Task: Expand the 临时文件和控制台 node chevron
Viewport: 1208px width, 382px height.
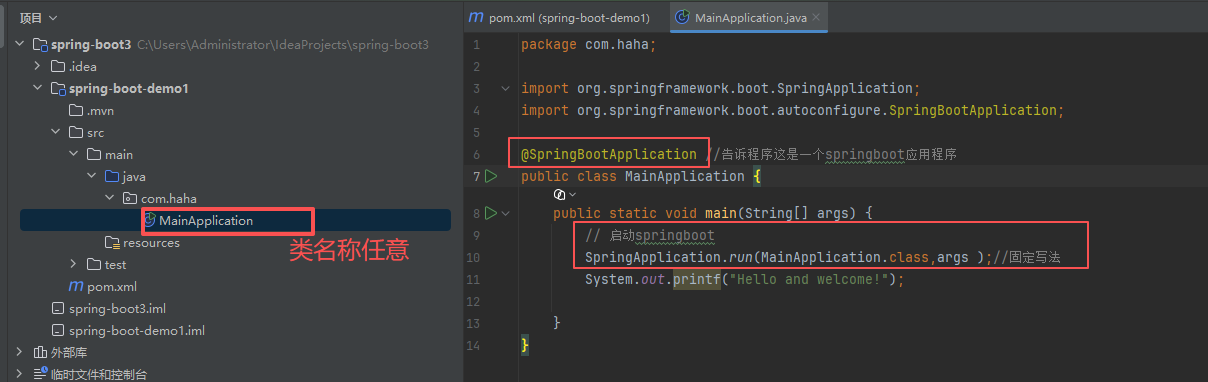Action: (x=20, y=374)
